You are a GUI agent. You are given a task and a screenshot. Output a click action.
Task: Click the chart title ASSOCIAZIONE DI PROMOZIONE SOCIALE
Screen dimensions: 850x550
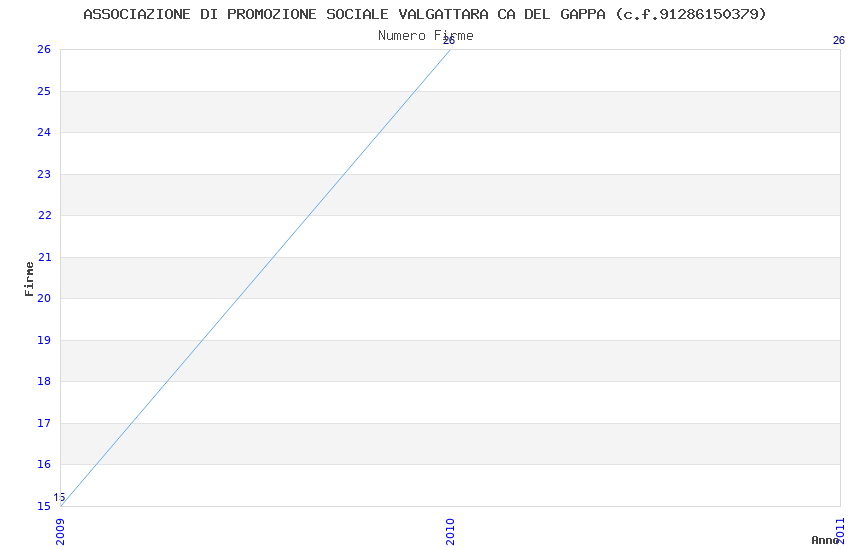425,14
